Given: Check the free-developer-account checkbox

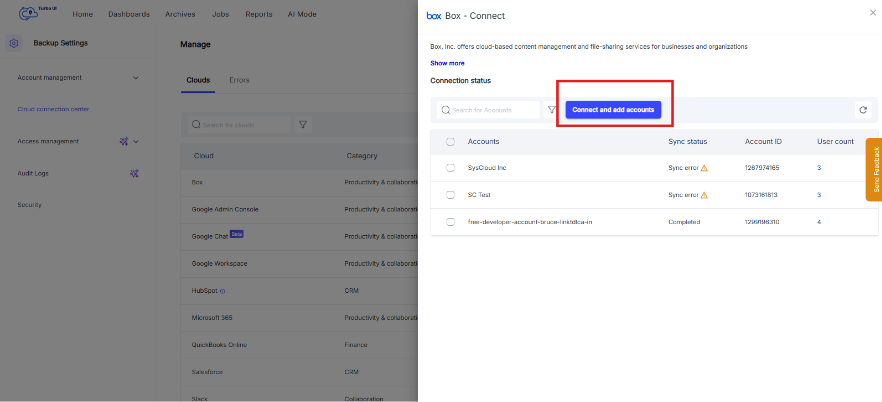Looking at the screenshot, I should (450, 222).
